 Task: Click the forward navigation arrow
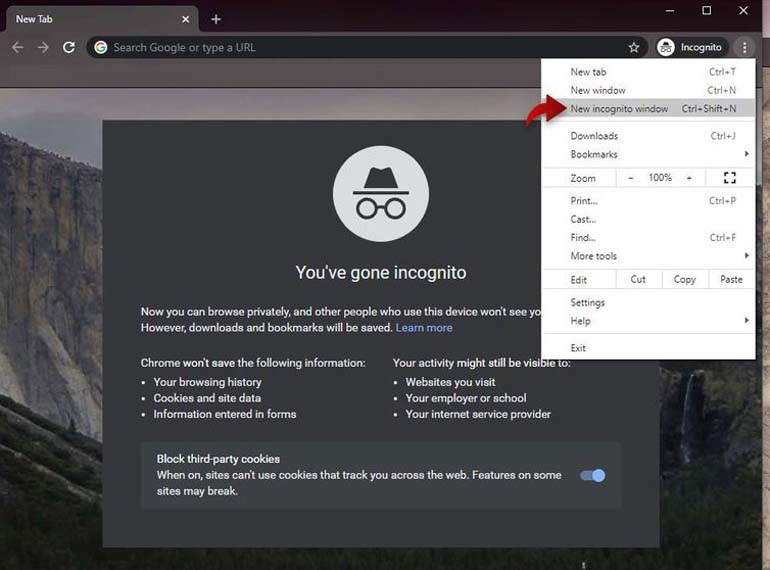pos(43,47)
